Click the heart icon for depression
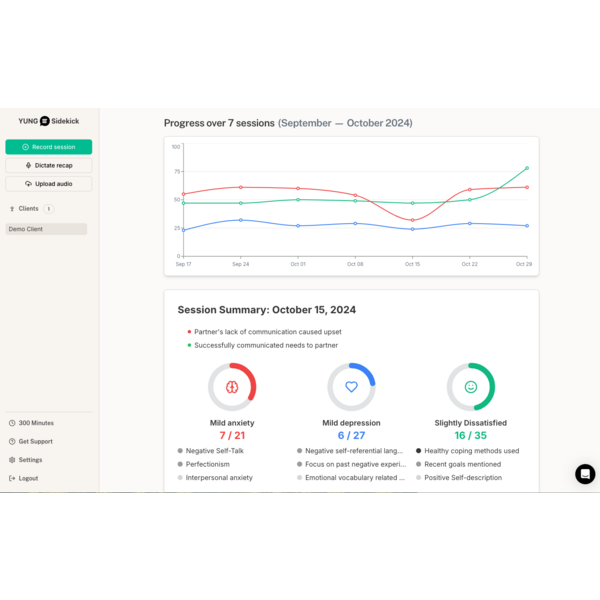600x600 pixels. pos(351,387)
